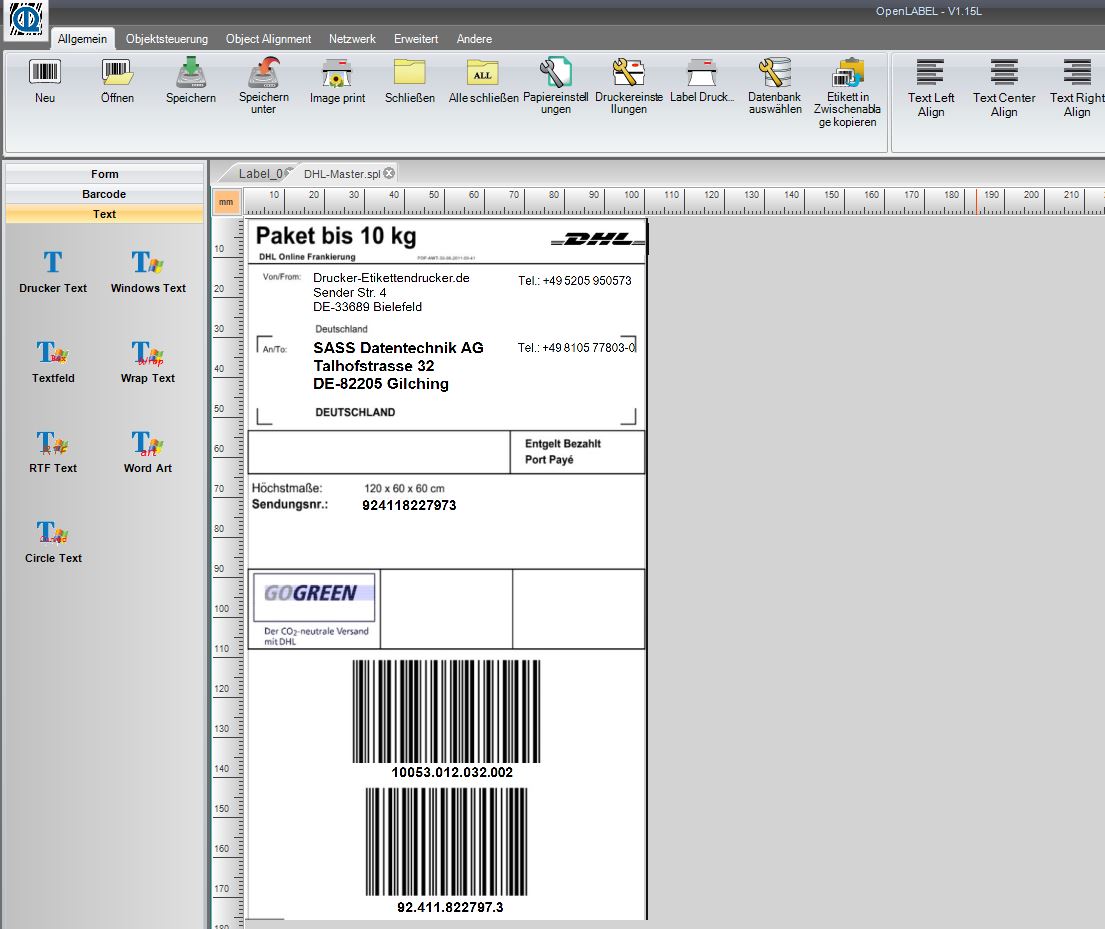This screenshot has width=1105, height=929.
Task: Click 'DE-82205 Gilching' text
Action: 381,384
